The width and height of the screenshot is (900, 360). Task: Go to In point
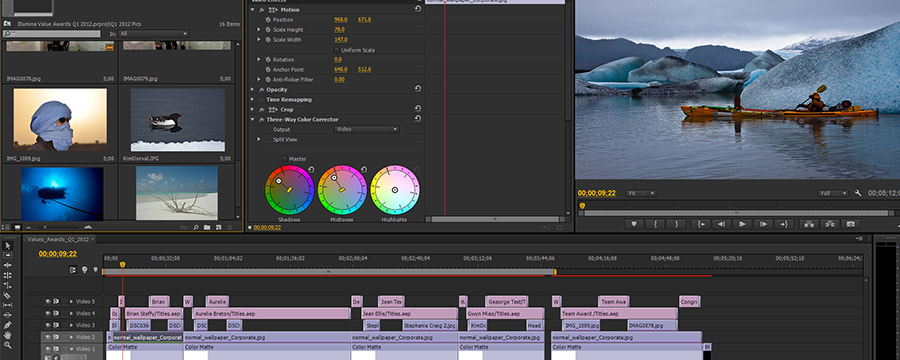(x=700, y=224)
